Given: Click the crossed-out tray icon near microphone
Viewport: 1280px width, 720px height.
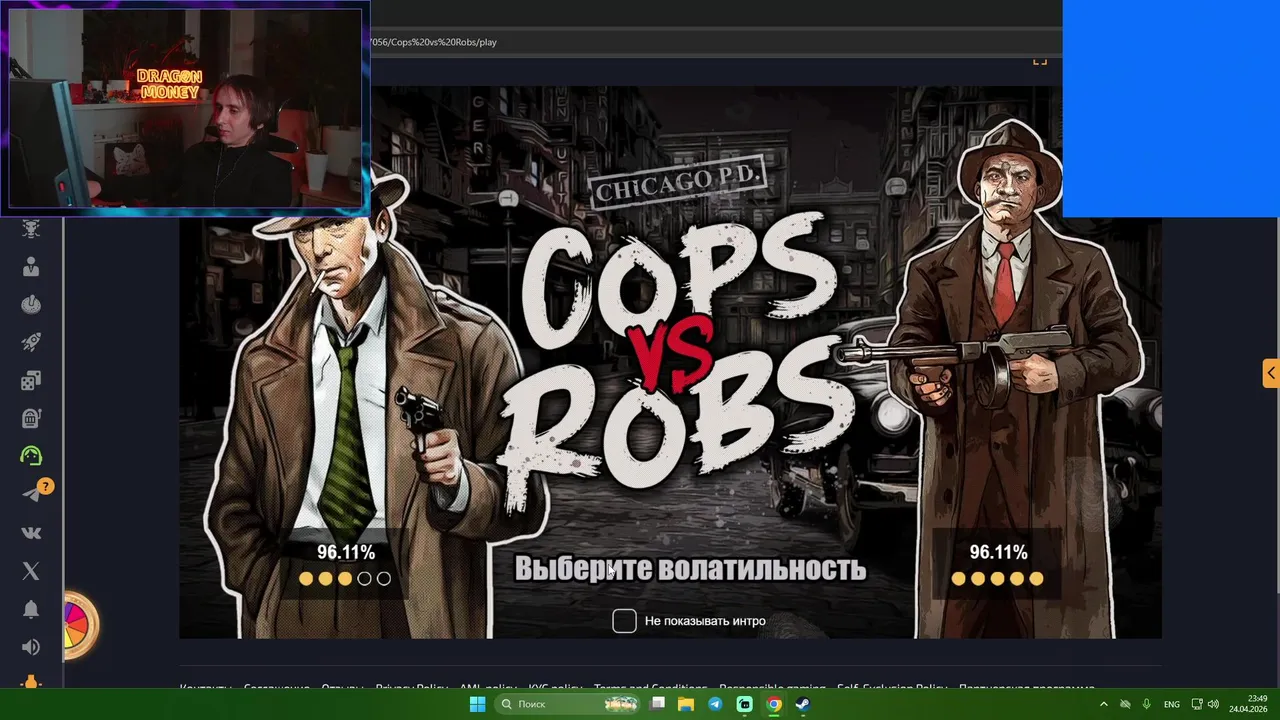Looking at the screenshot, I should coord(1125,704).
